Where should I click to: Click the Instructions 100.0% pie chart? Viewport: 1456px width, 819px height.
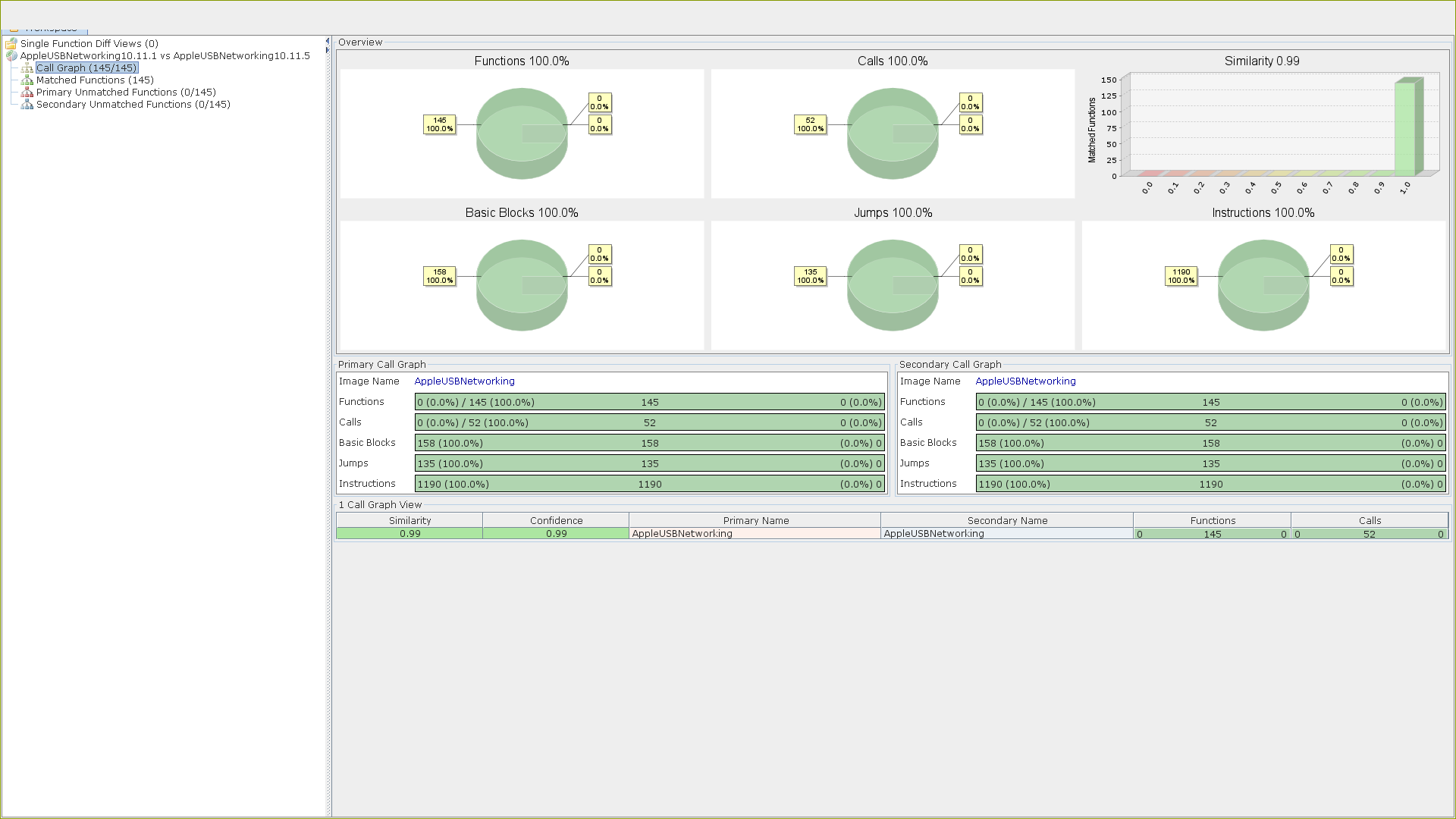[1263, 285]
